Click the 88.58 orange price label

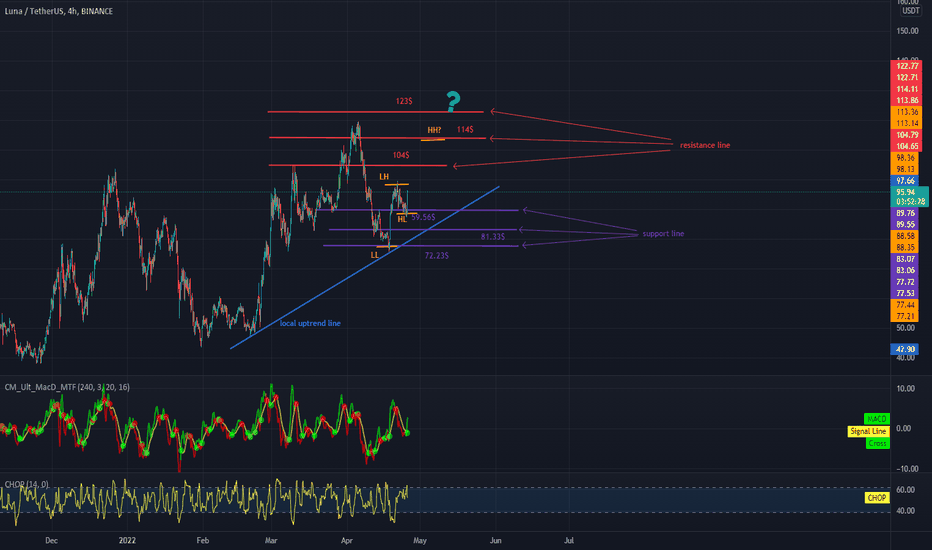coord(905,236)
